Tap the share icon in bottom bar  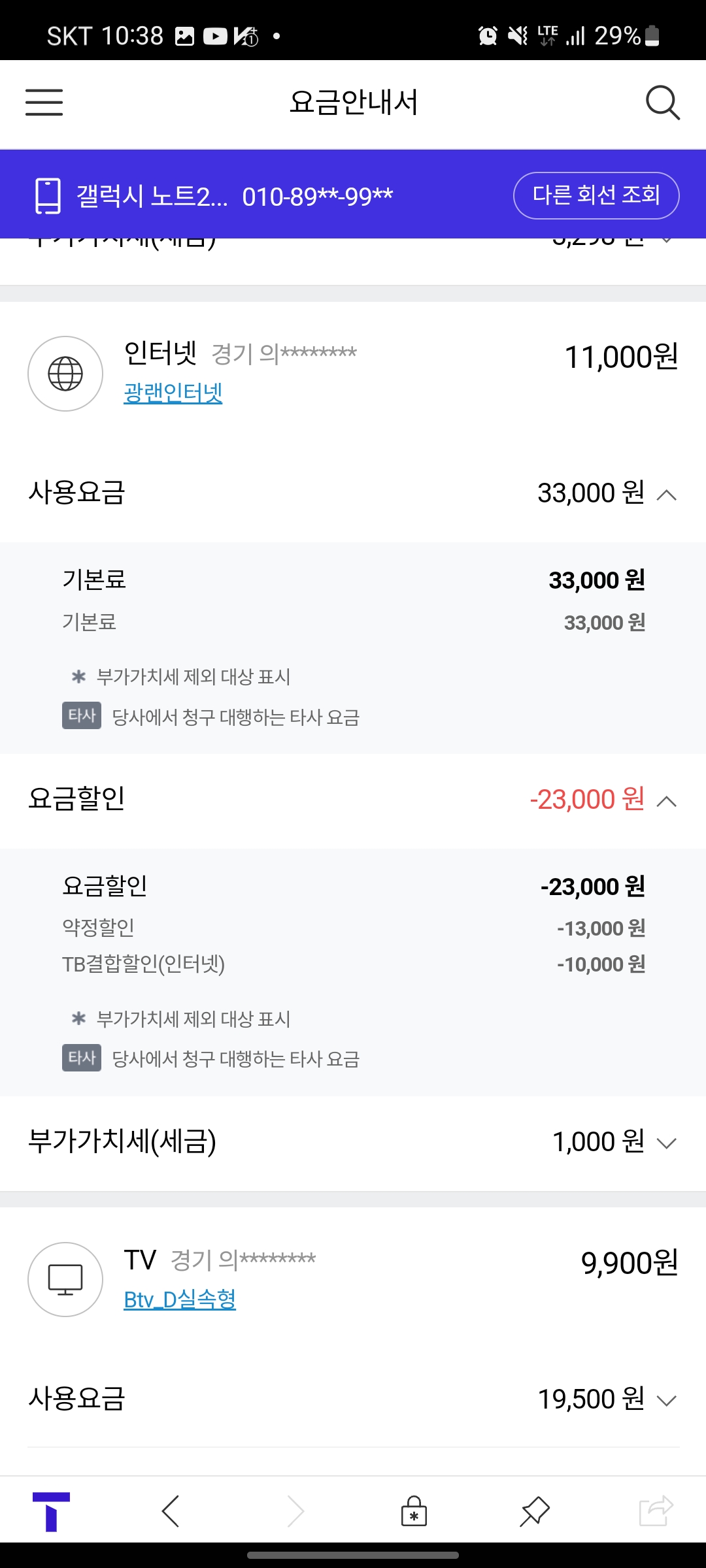pyautogui.click(x=656, y=1511)
